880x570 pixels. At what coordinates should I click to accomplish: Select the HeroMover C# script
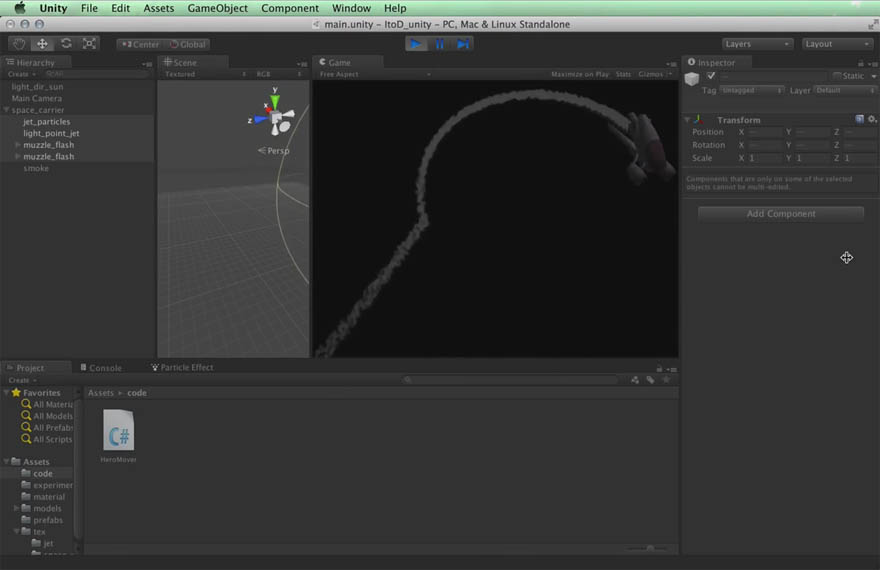point(118,436)
